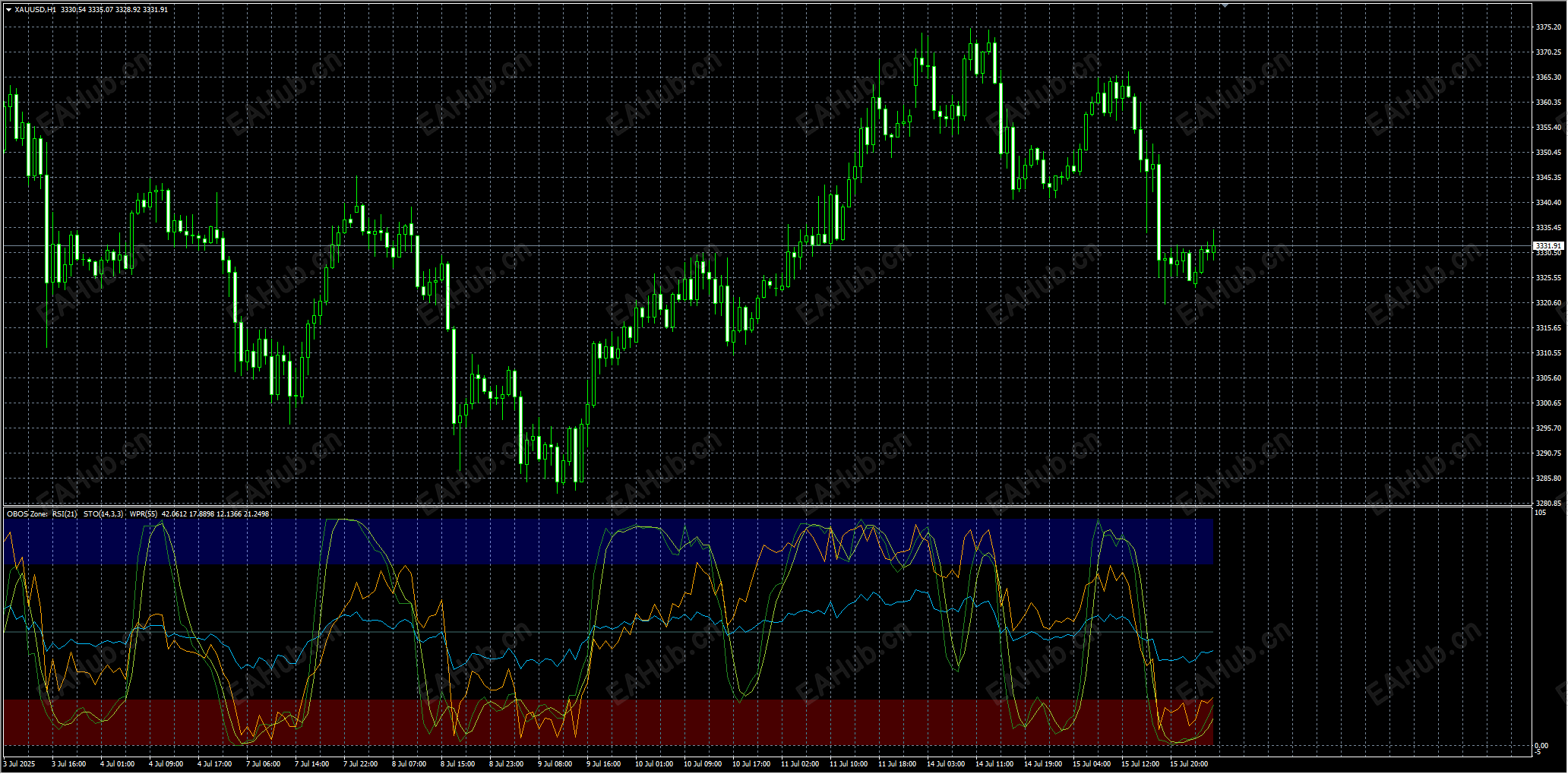Click the OBOS Zone indicator name label

pos(27,514)
